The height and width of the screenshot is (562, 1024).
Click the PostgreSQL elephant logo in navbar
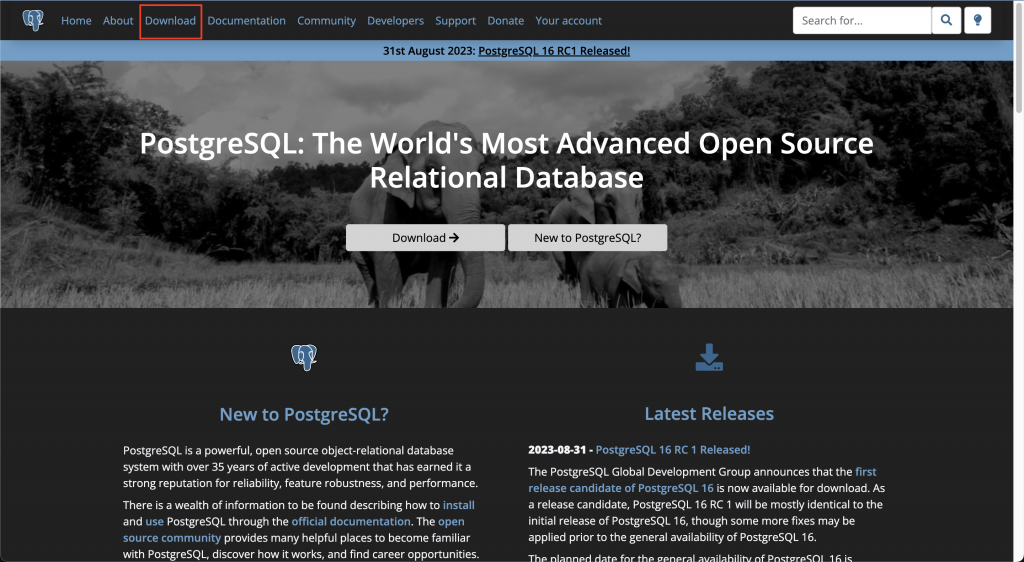click(33, 20)
